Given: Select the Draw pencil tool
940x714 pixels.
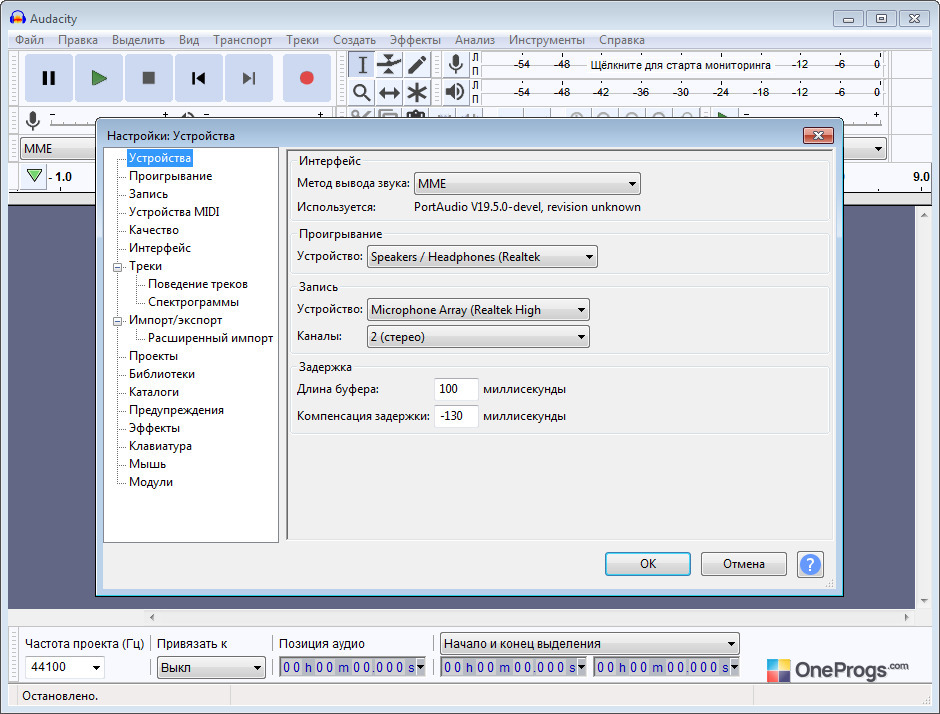Looking at the screenshot, I should click(417, 64).
